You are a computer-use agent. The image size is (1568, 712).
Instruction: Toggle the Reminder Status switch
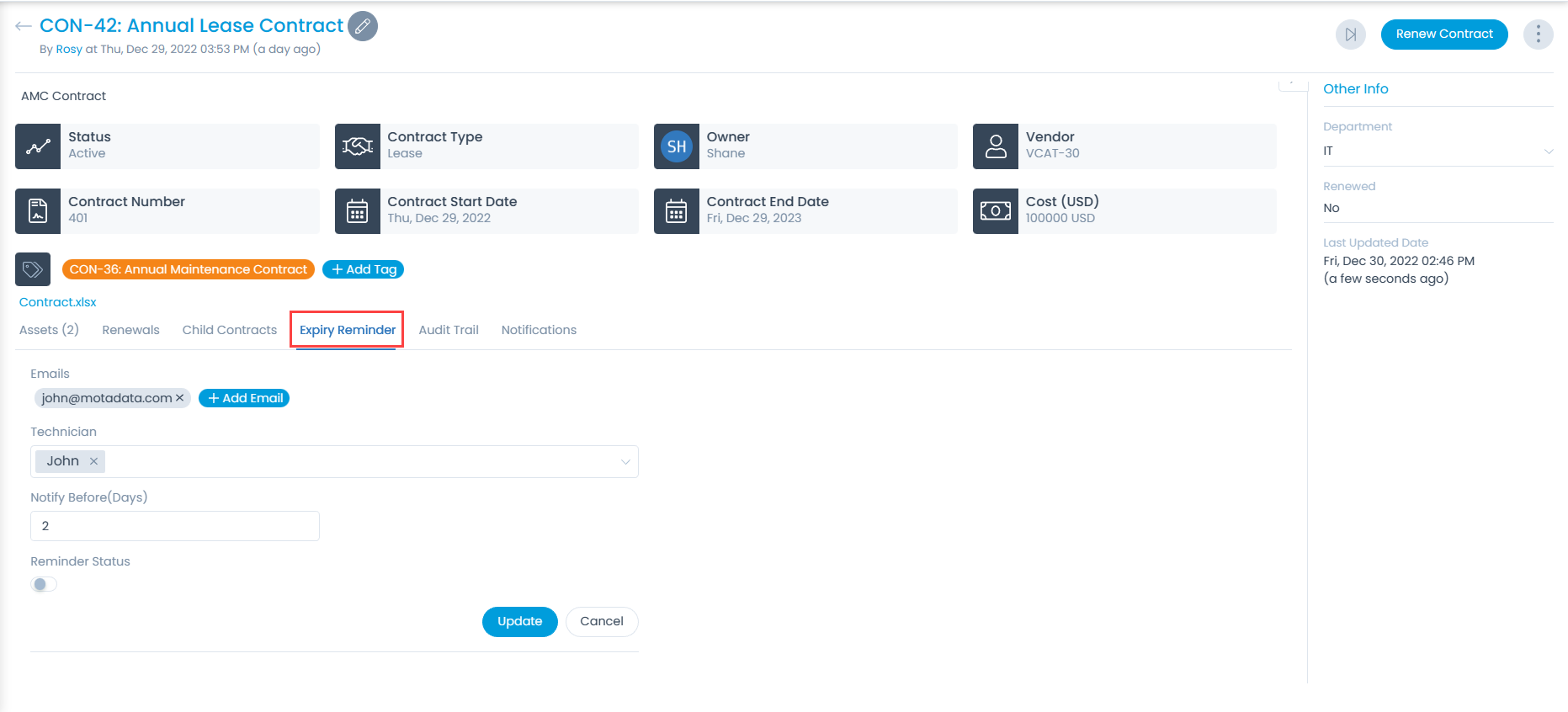[44, 584]
